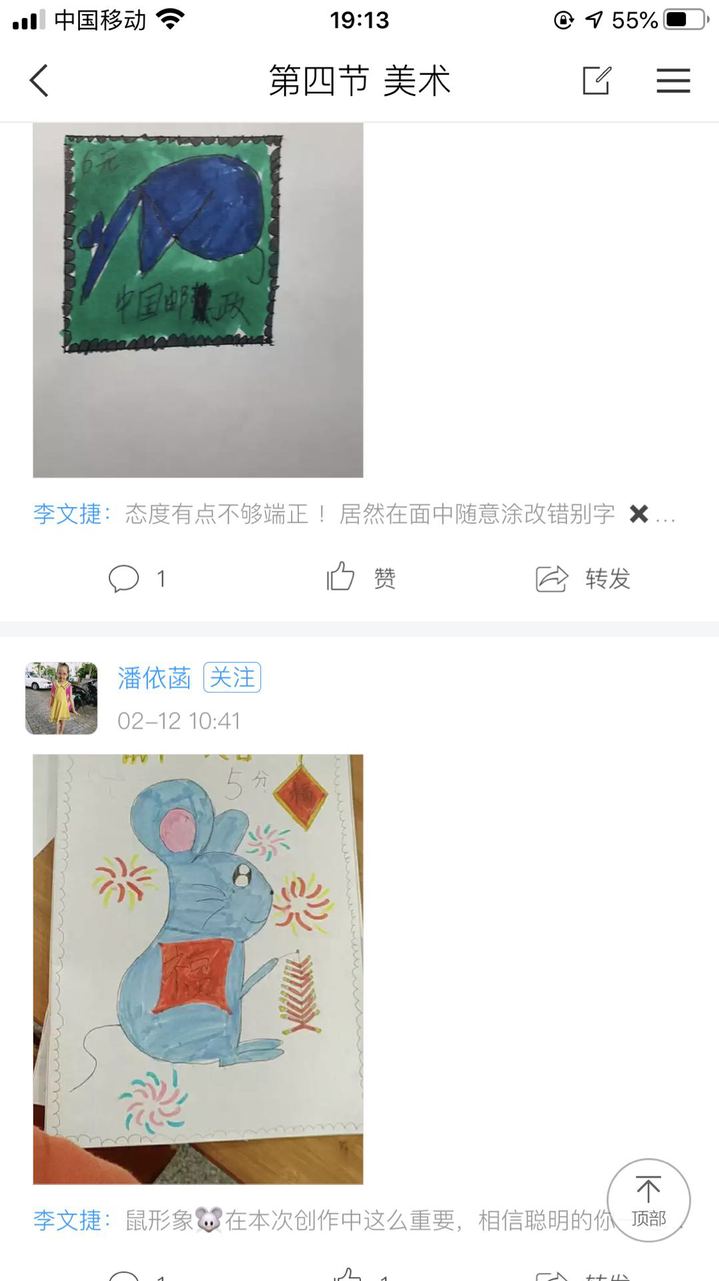Go back using the left chevron arrow
Image resolution: width=719 pixels, height=1281 pixels.
(x=39, y=80)
